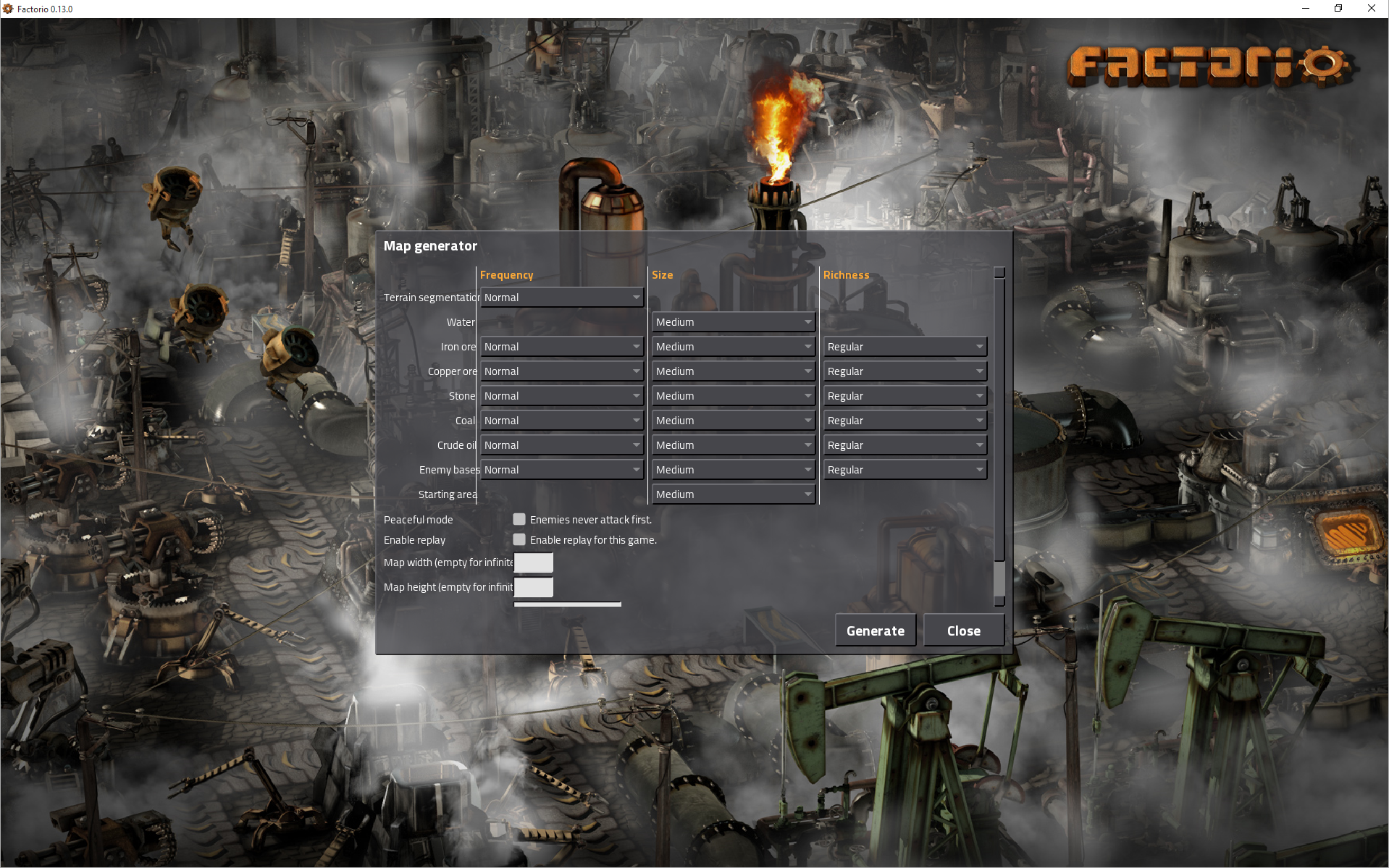Open Coal richness dropdown

pos(905,421)
